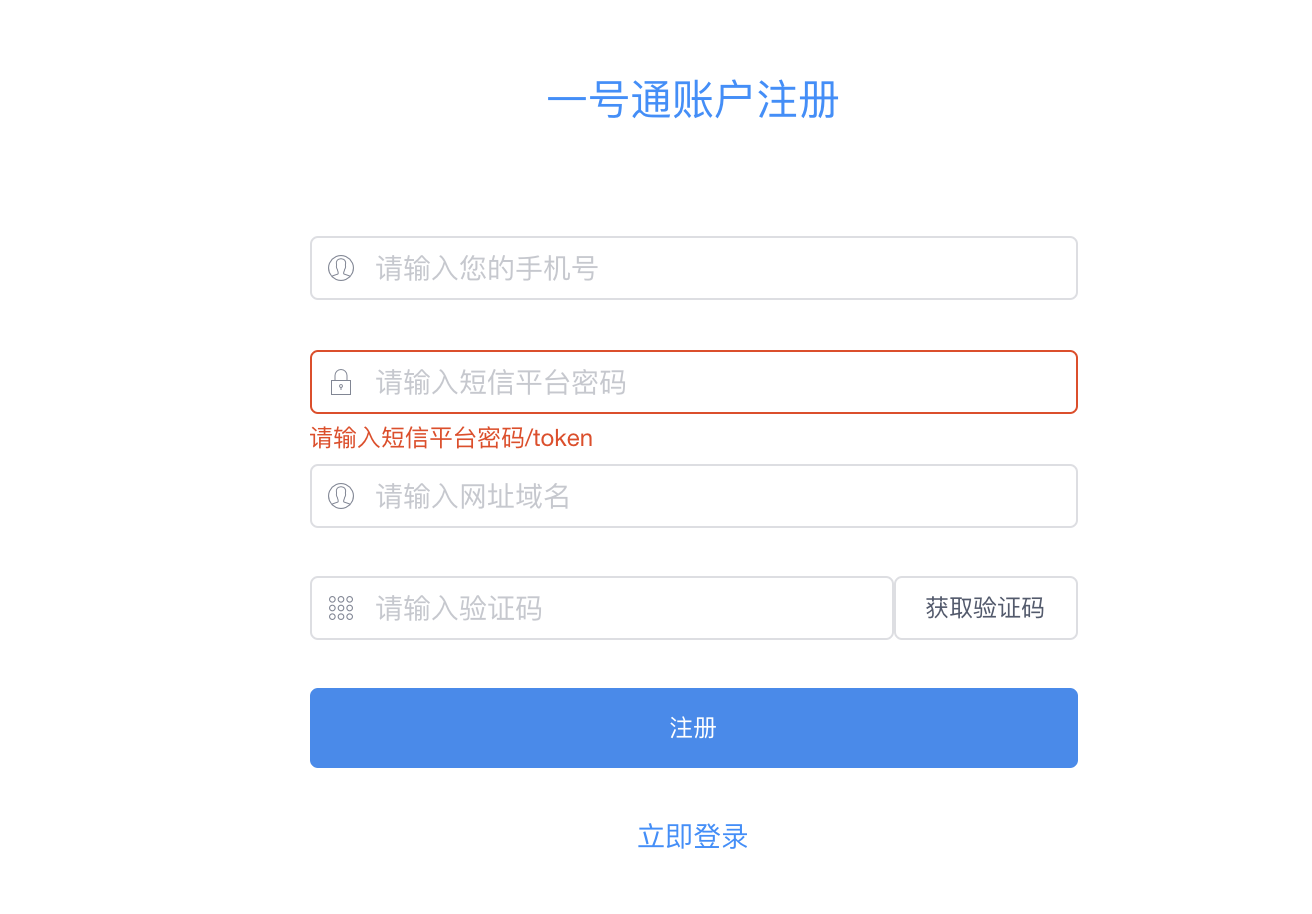Focus the red-outlined 请输入短信平台密码 password input
Viewport: 1312px width, 914px height.
click(x=694, y=382)
